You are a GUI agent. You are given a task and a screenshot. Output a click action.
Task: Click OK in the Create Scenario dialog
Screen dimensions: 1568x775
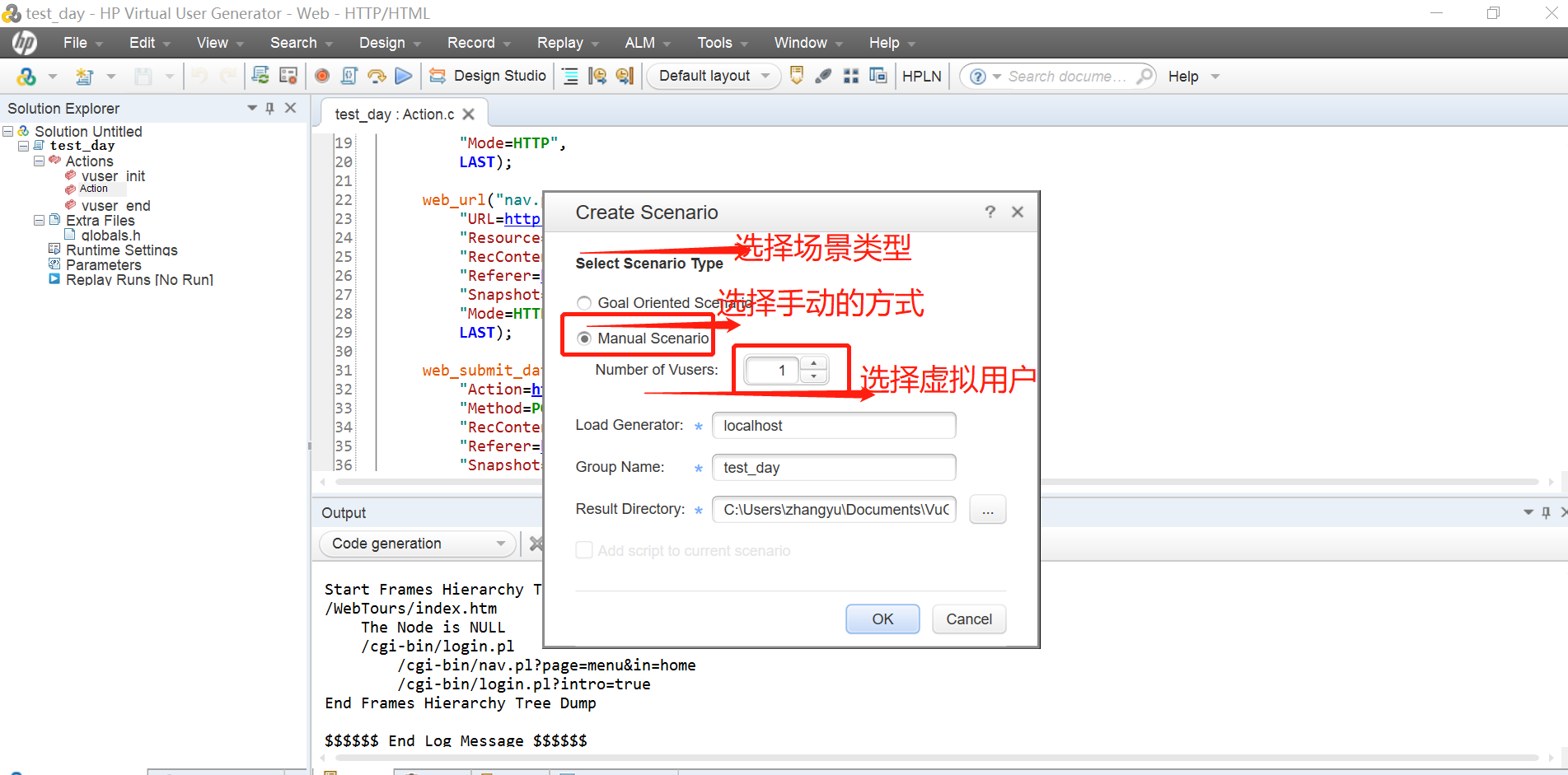pyautogui.click(x=882, y=619)
